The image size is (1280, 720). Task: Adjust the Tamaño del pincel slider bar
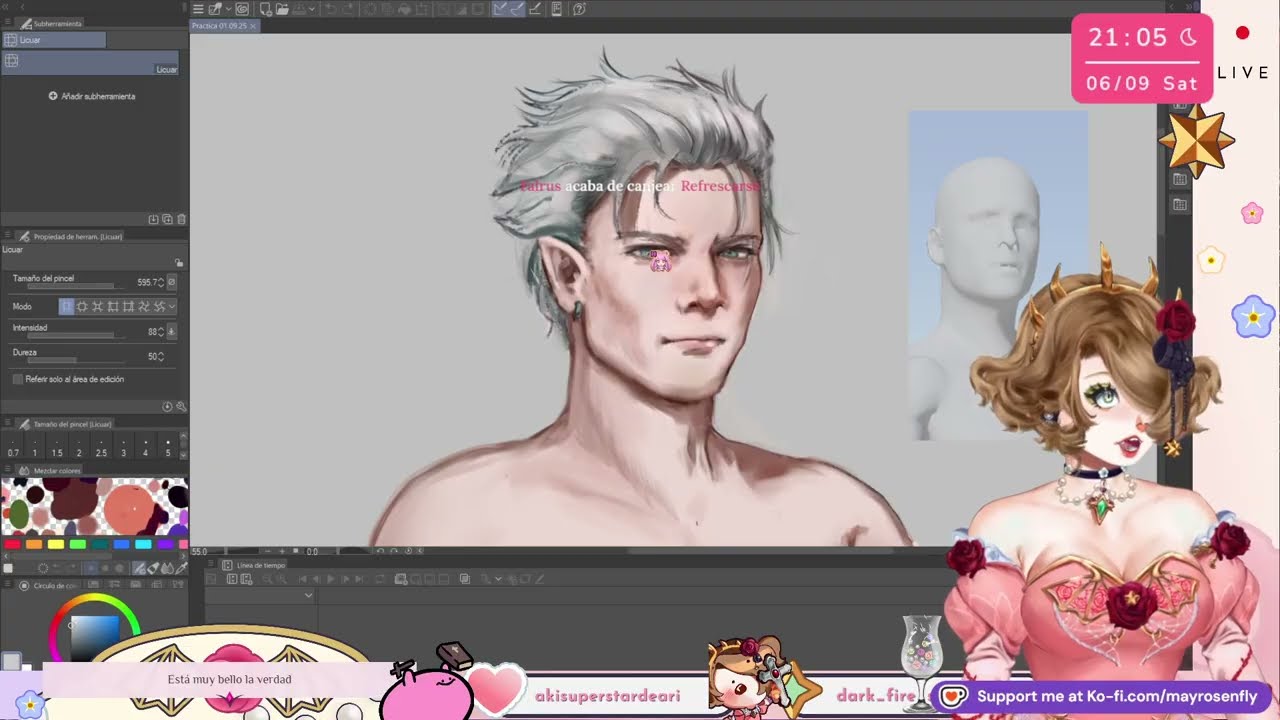coord(76,286)
